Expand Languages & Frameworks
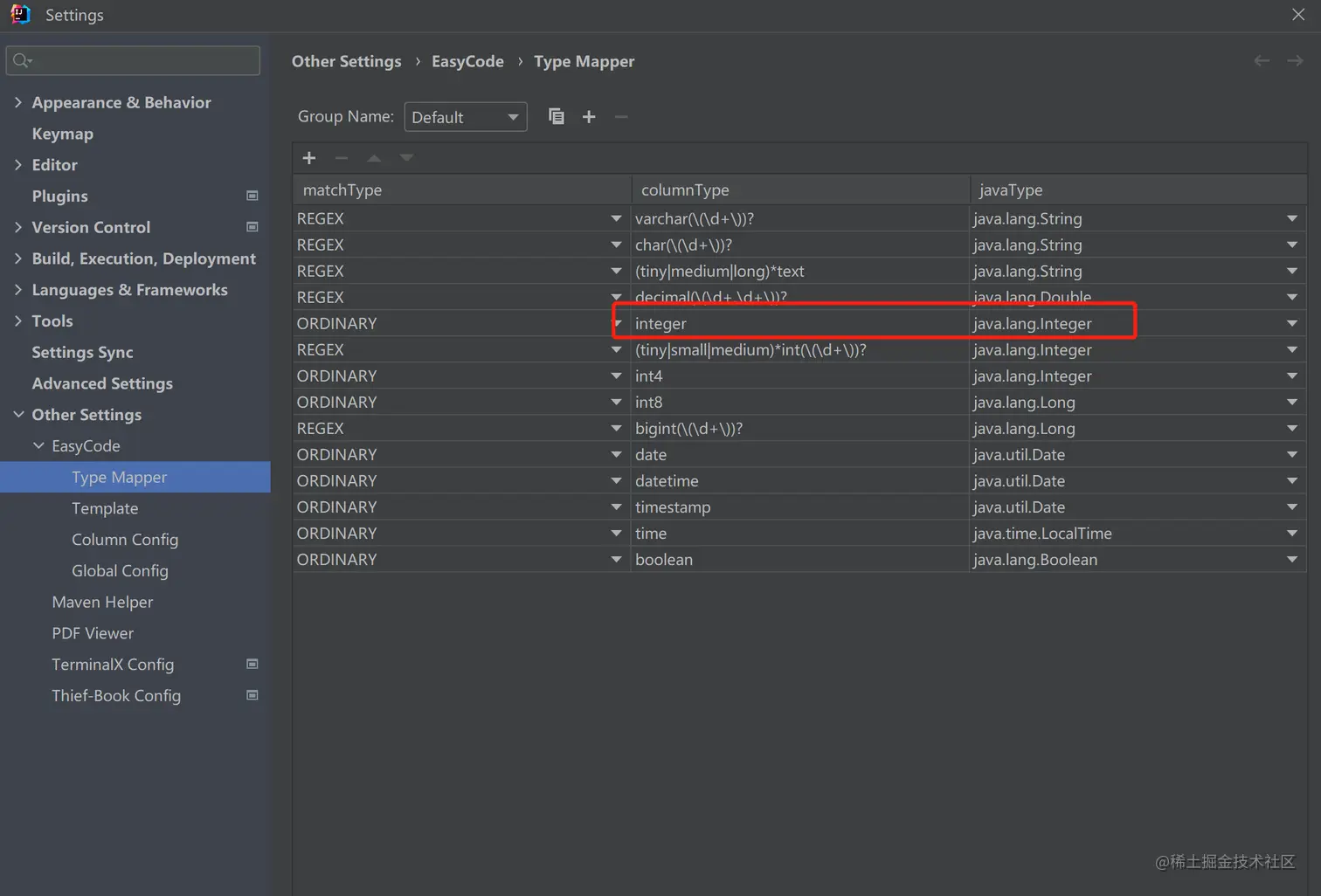 click(18, 289)
